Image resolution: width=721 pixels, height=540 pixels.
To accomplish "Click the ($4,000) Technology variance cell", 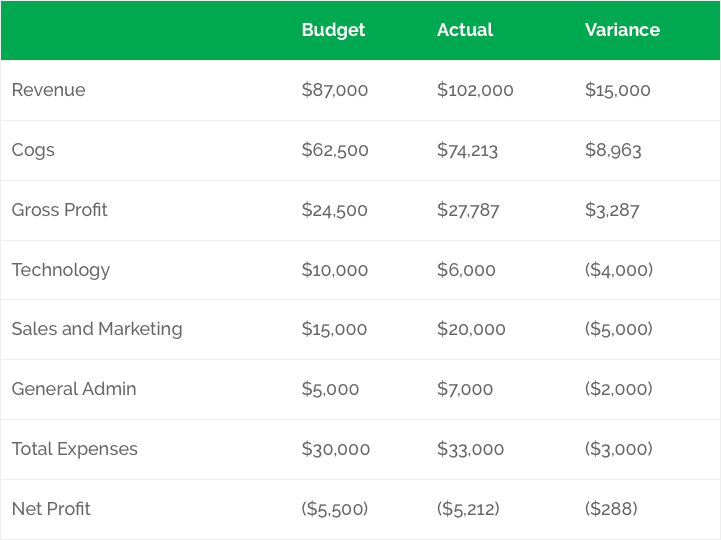I will pyautogui.click(x=619, y=270).
